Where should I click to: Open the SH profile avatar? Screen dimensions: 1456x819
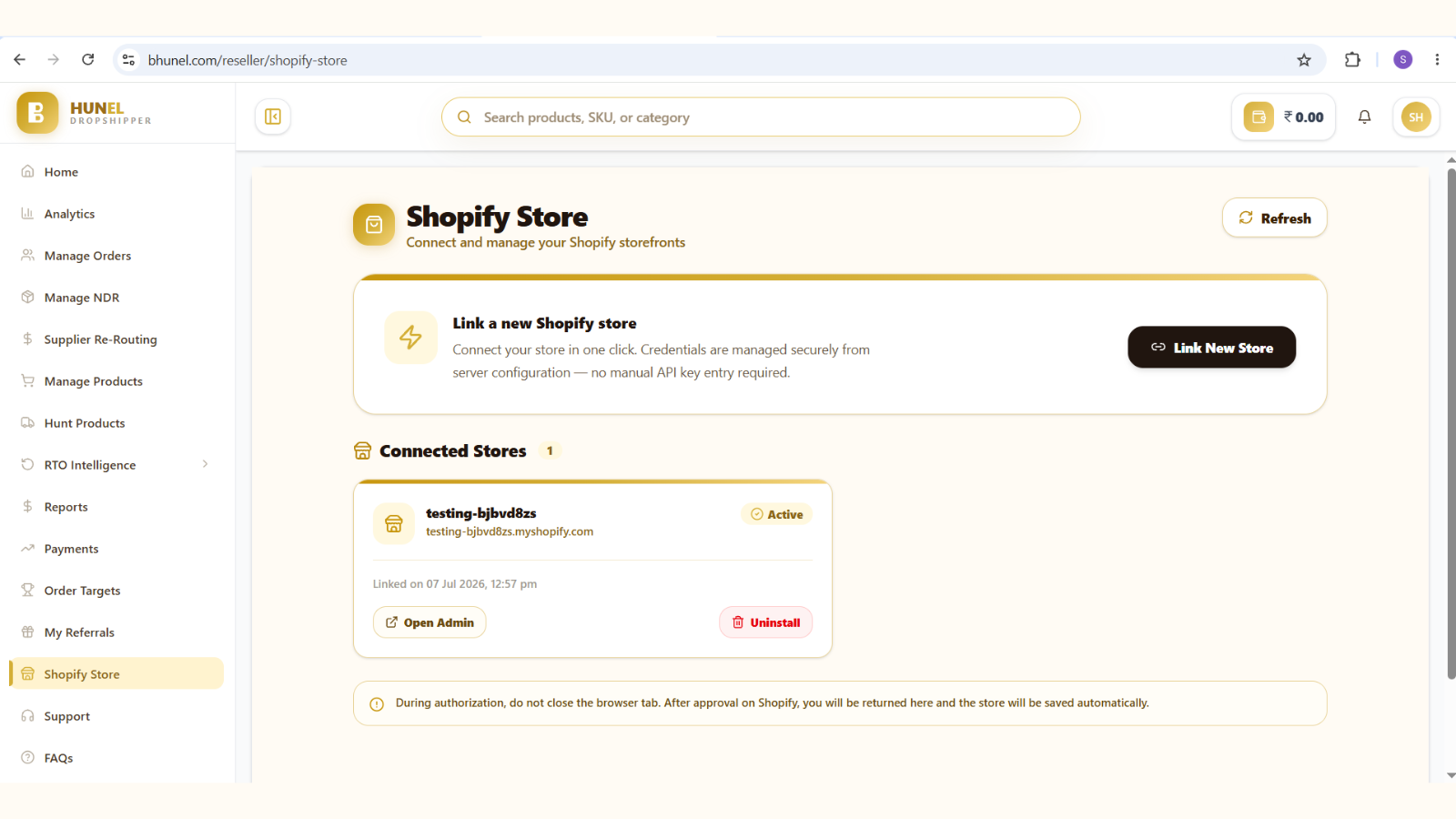1416,116
